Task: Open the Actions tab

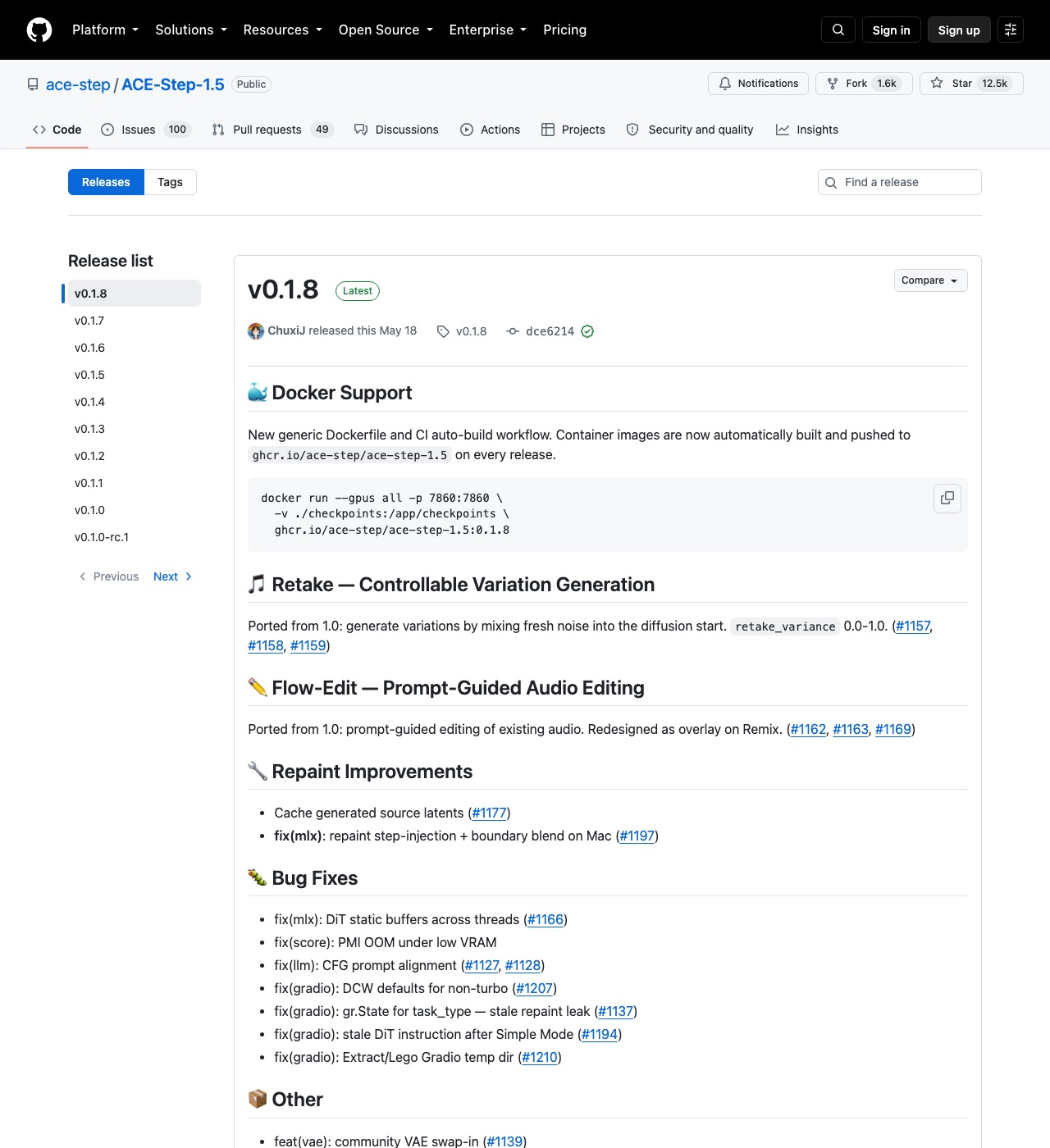Action: 490,130
